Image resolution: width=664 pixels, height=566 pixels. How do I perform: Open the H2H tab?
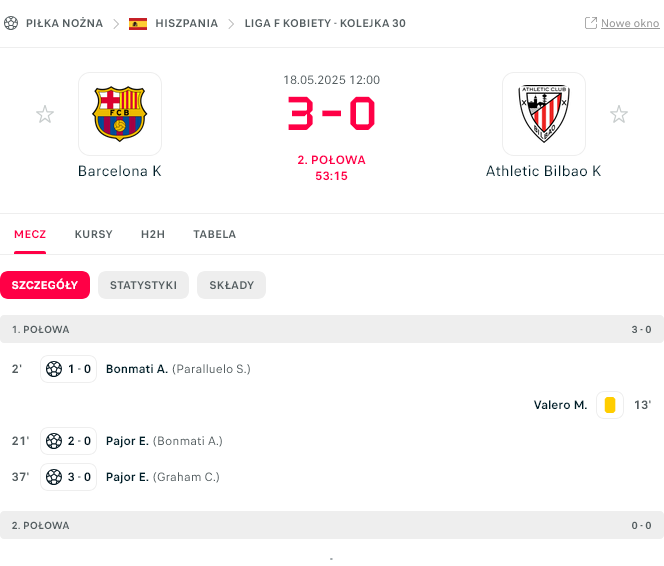pyautogui.click(x=153, y=235)
